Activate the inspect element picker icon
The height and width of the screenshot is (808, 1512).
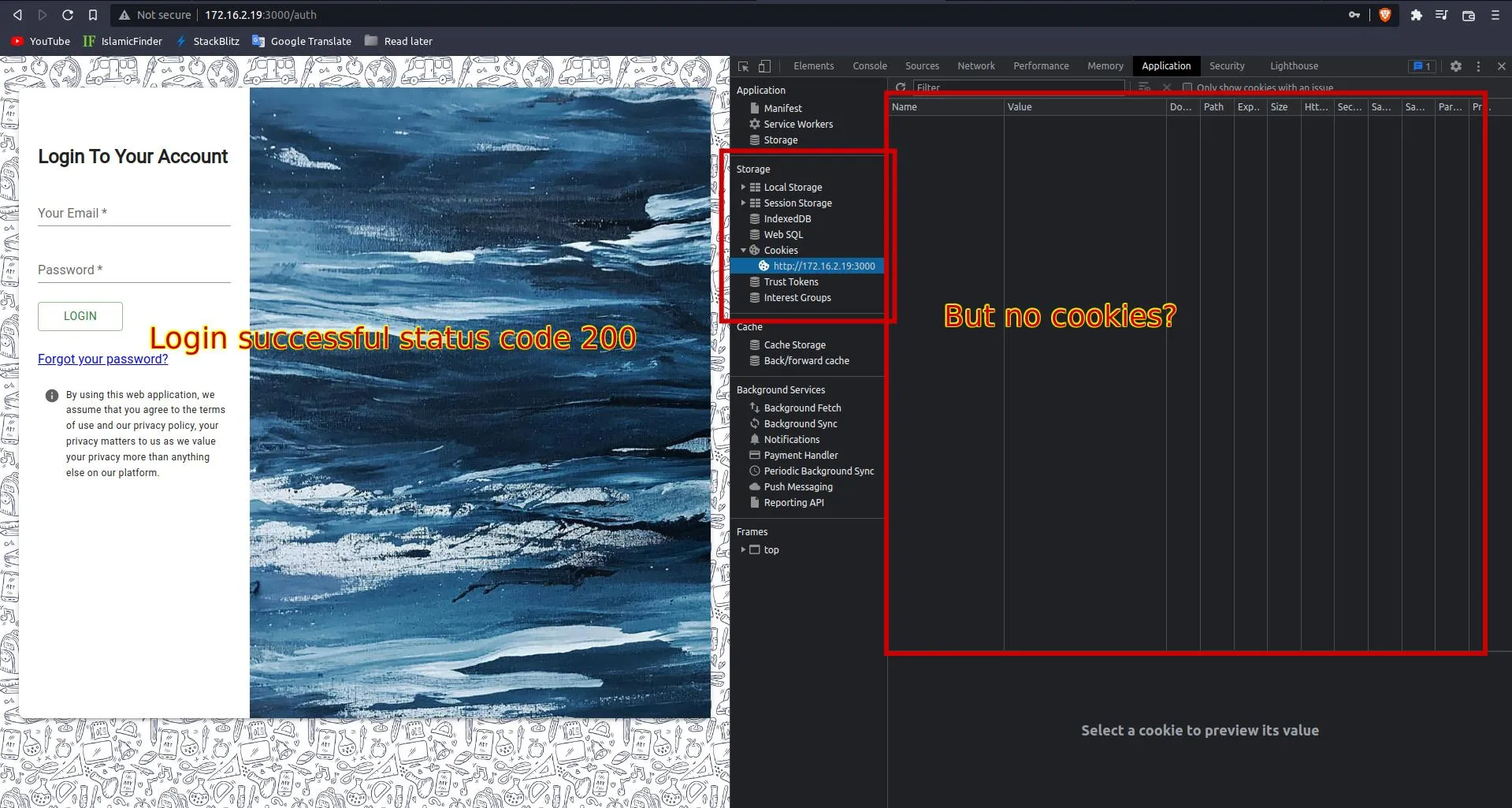(744, 66)
